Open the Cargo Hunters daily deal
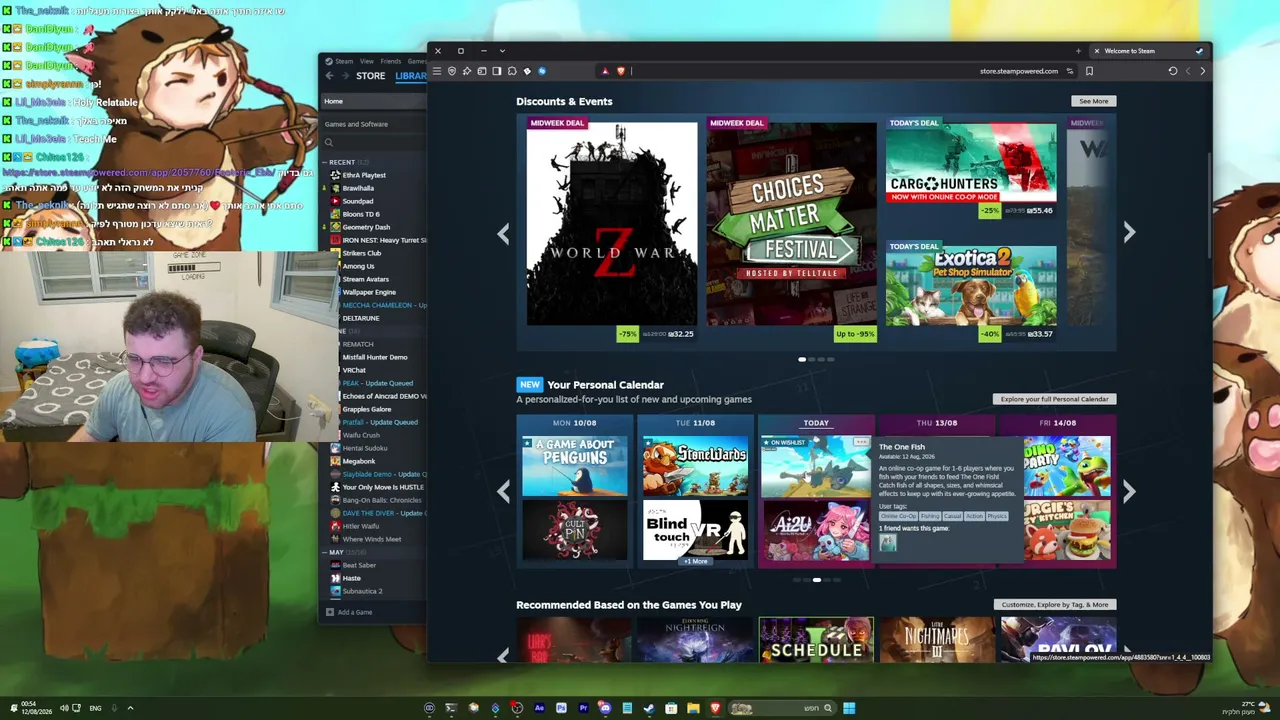 971,160
